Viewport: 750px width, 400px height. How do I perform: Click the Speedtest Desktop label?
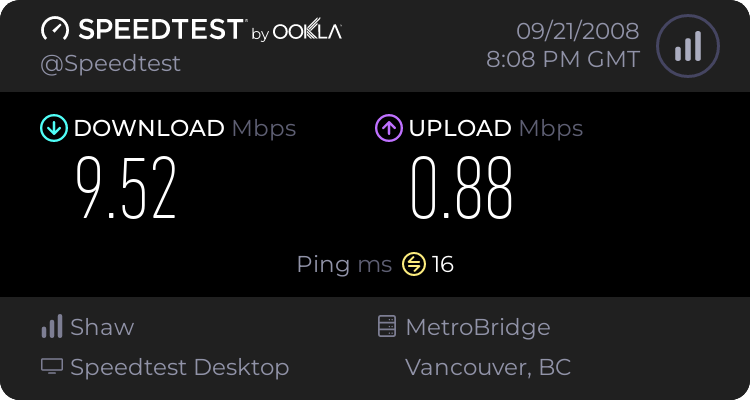click(x=180, y=367)
